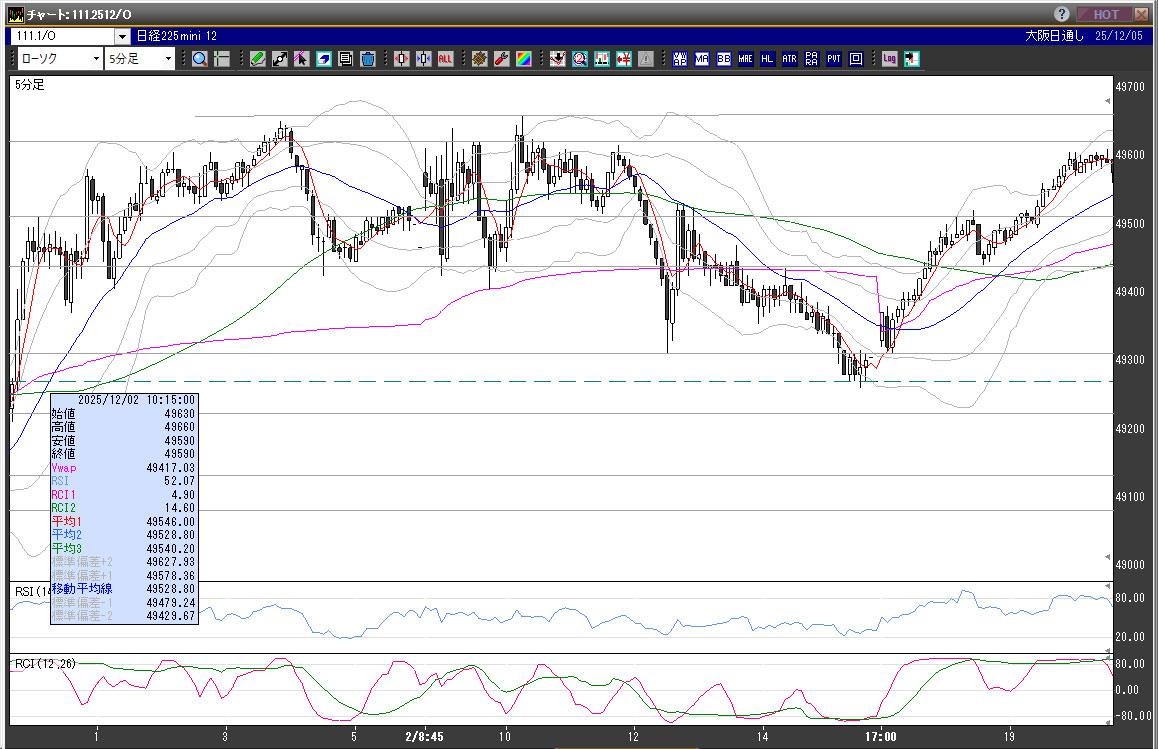Click the green pencil drawing tool
The image size is (1158, 749).
[x=257, y=59]
